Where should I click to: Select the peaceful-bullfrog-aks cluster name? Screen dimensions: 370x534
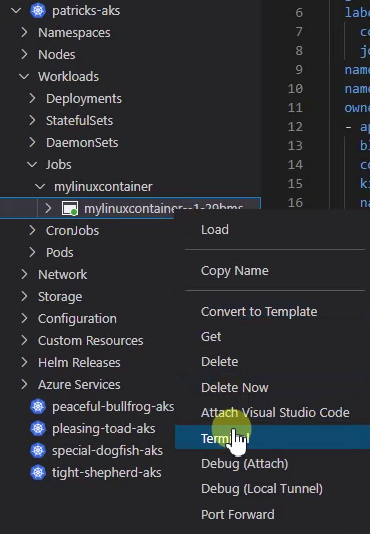point(113,407)
